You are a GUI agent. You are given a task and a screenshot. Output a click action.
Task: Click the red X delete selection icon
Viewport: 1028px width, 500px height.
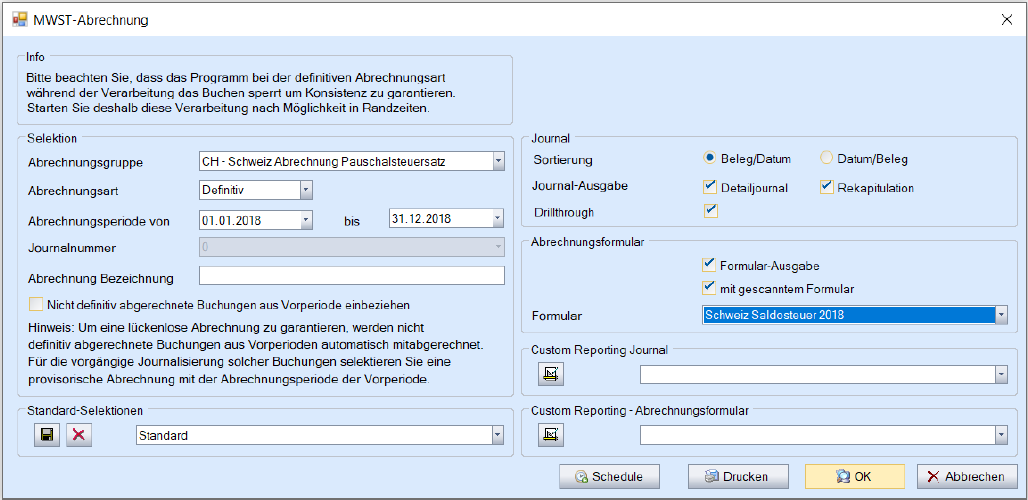coord(79,435)
